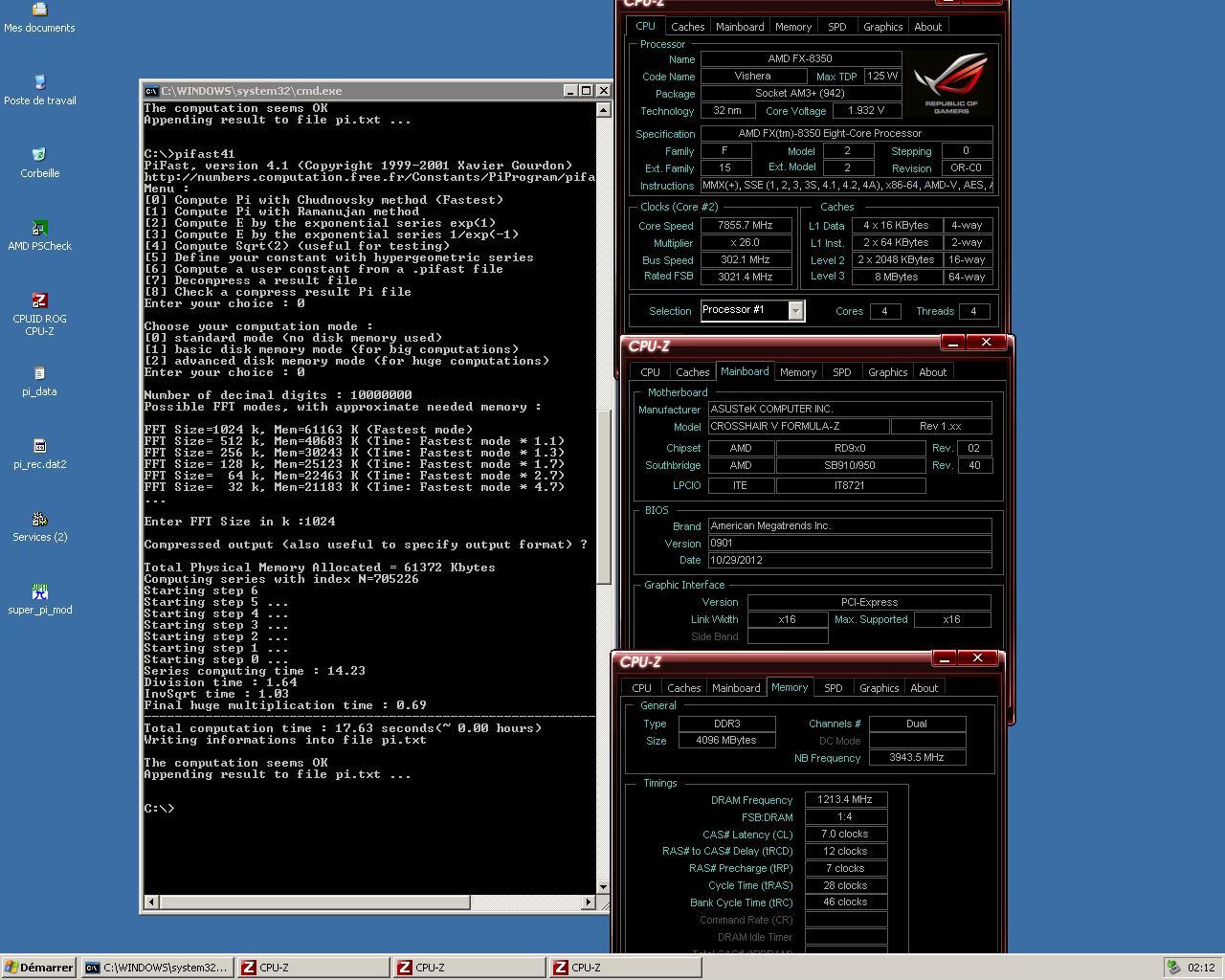Open Poste de travail desktop icon
This screenshot has width=1225, height=980.
click(39, 83)
